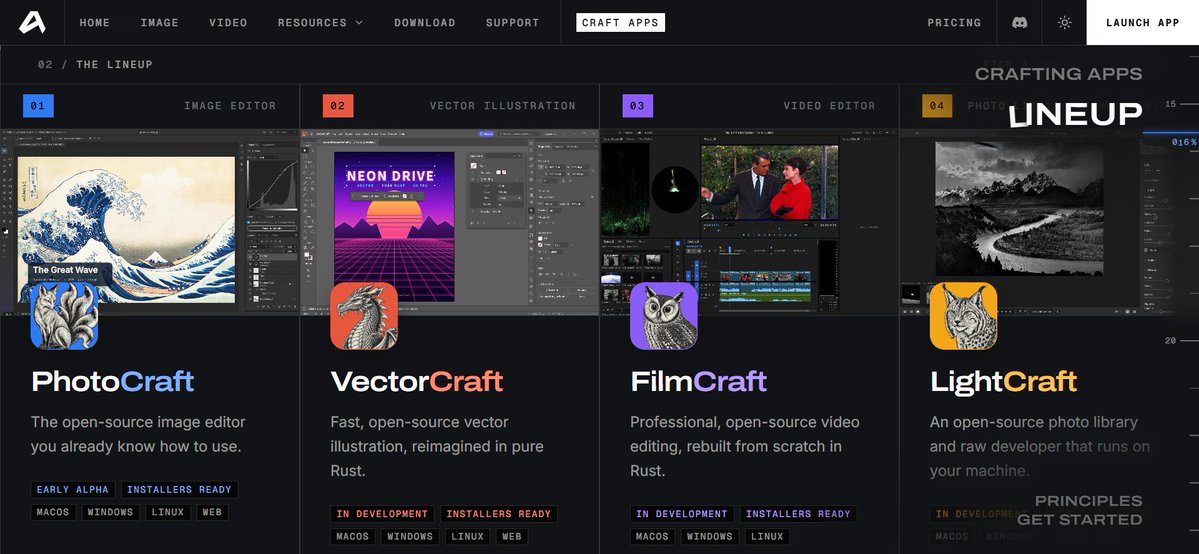Open the Pricing page link

(x=954, y=23)
